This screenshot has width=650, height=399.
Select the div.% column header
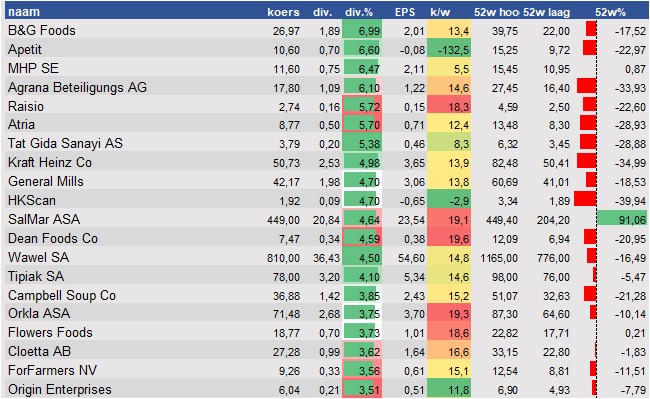pyautogui.click(x=359, y=12)
